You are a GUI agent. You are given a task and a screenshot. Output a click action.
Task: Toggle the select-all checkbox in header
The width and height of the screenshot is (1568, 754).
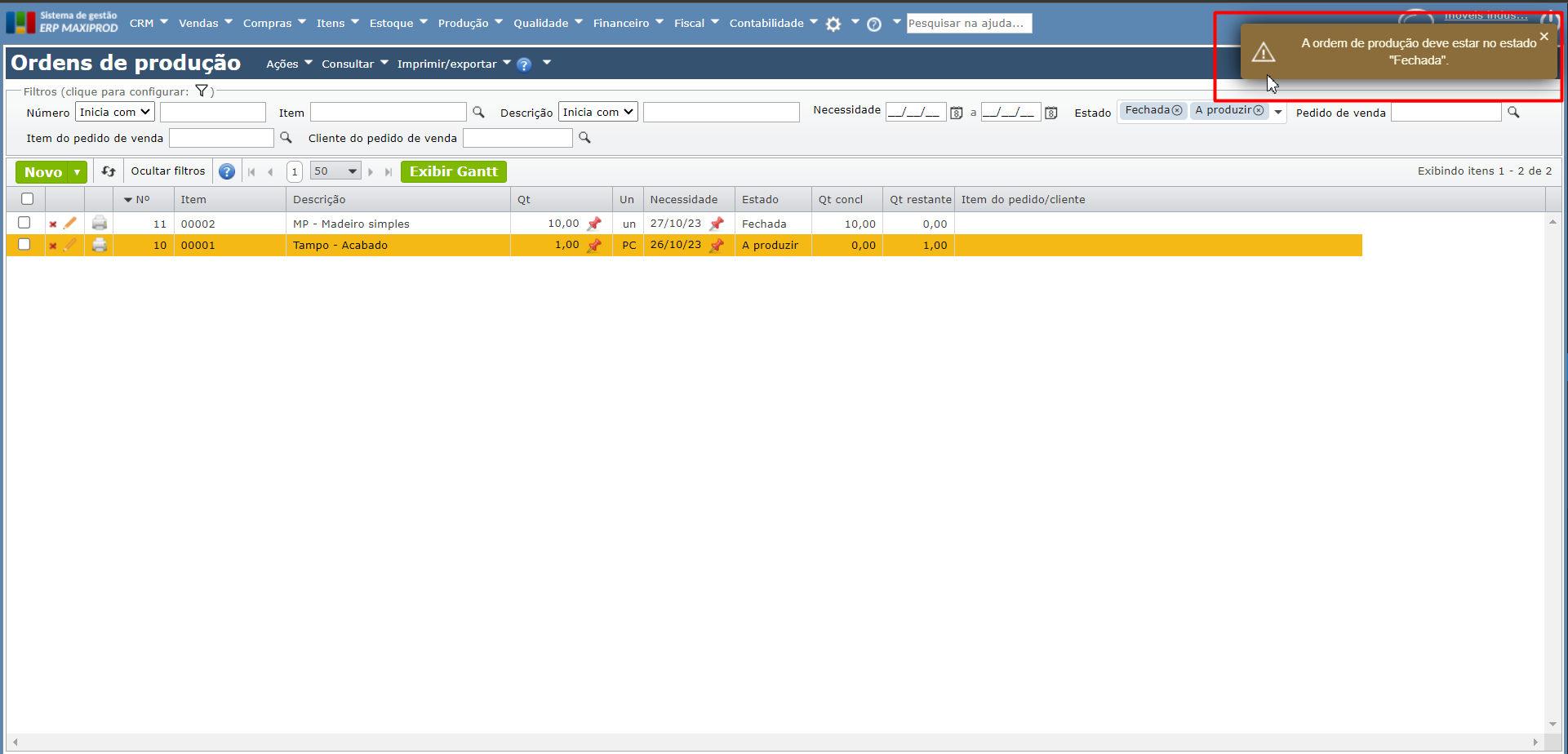(27, 199)
